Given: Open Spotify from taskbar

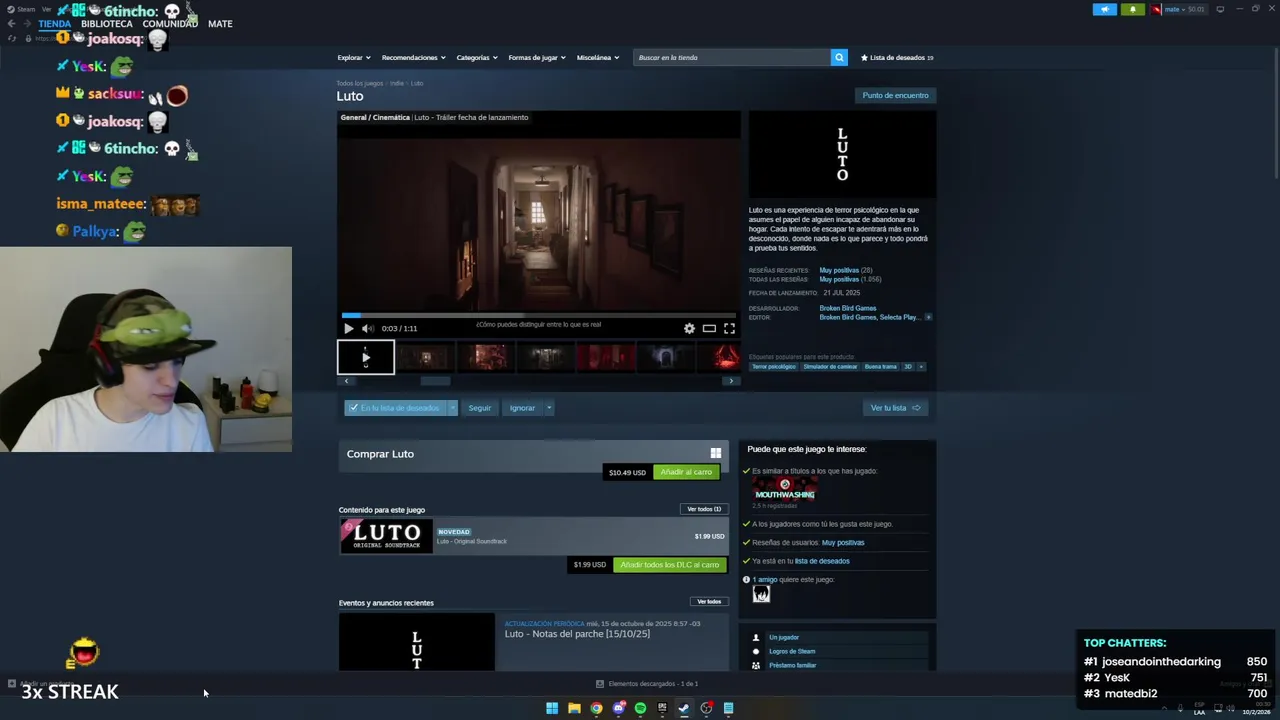Looking at the screenshot, I should pyautogui.click(x=640, y=708).
